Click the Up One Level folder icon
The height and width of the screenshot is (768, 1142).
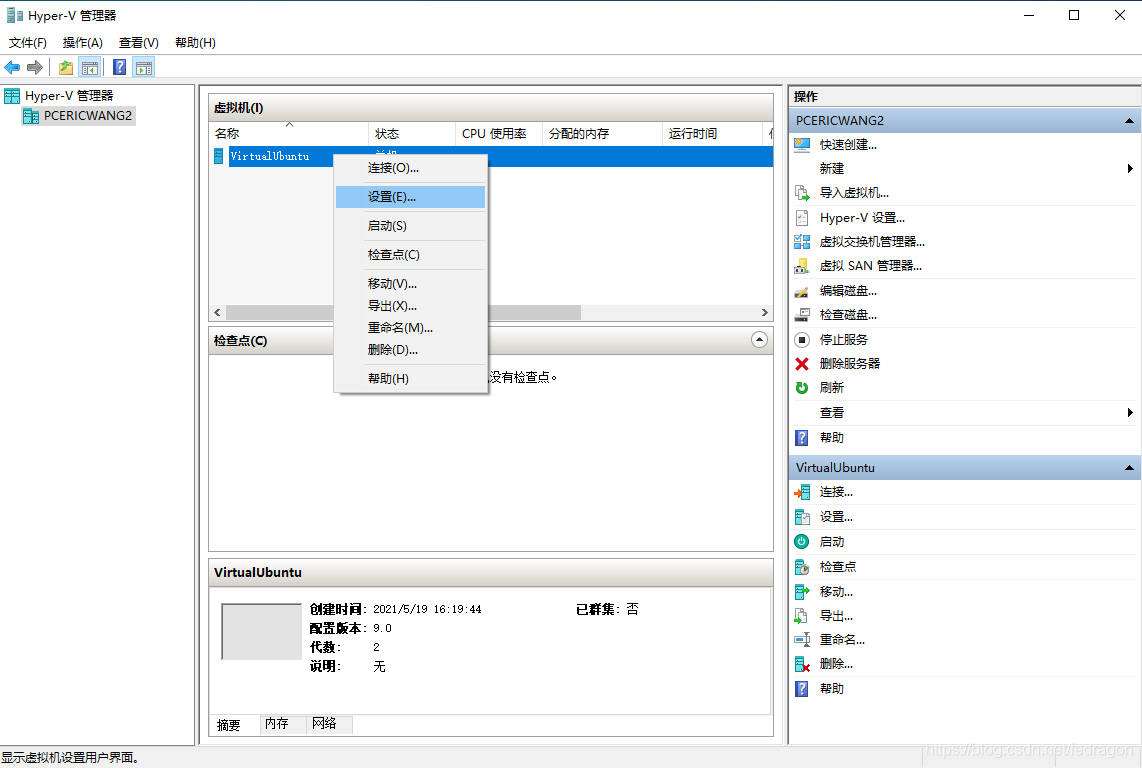66,68
